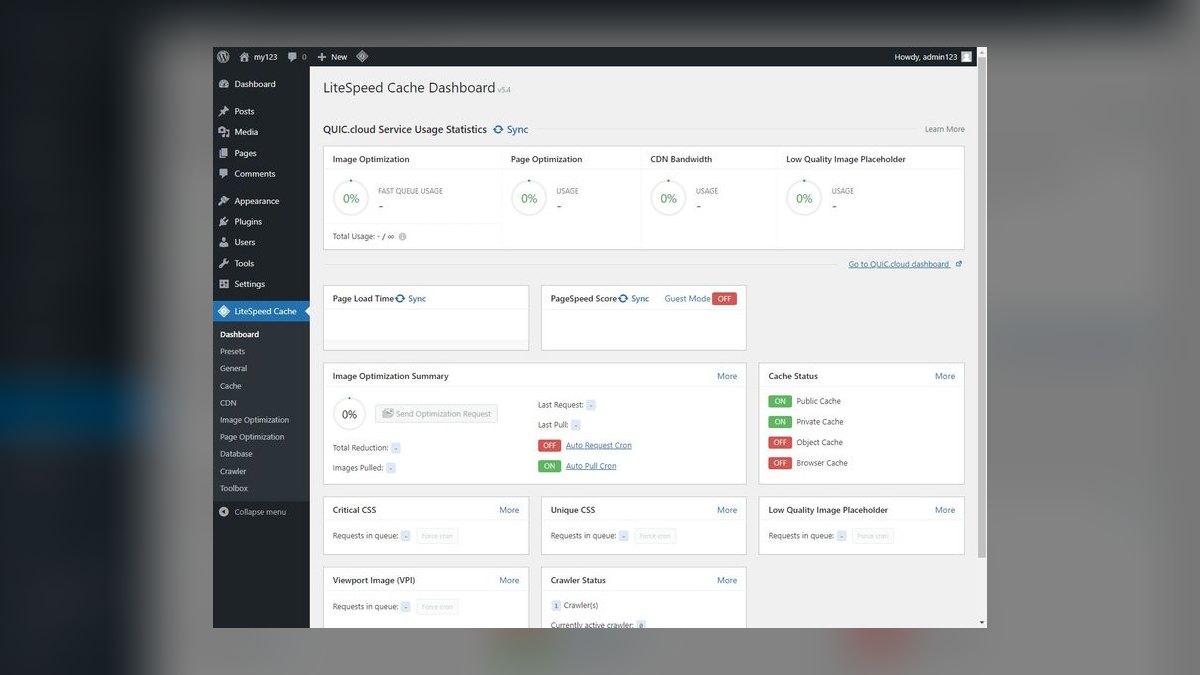This screenshot has height=675, width=1200.
Task: Click the Guest Mode link
Action: [687, 299]
